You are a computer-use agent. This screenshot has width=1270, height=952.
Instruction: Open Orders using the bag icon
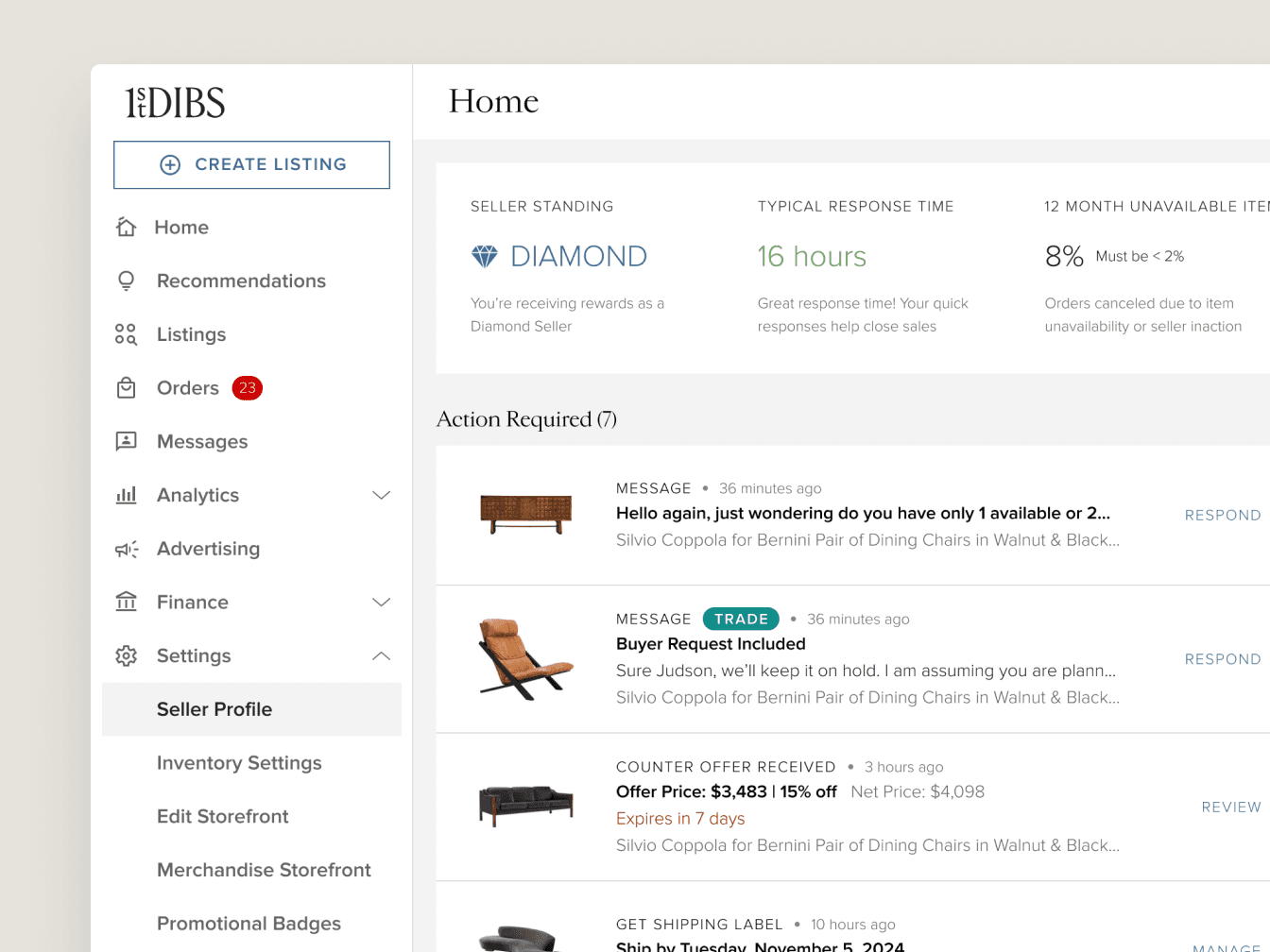(127, 387)
